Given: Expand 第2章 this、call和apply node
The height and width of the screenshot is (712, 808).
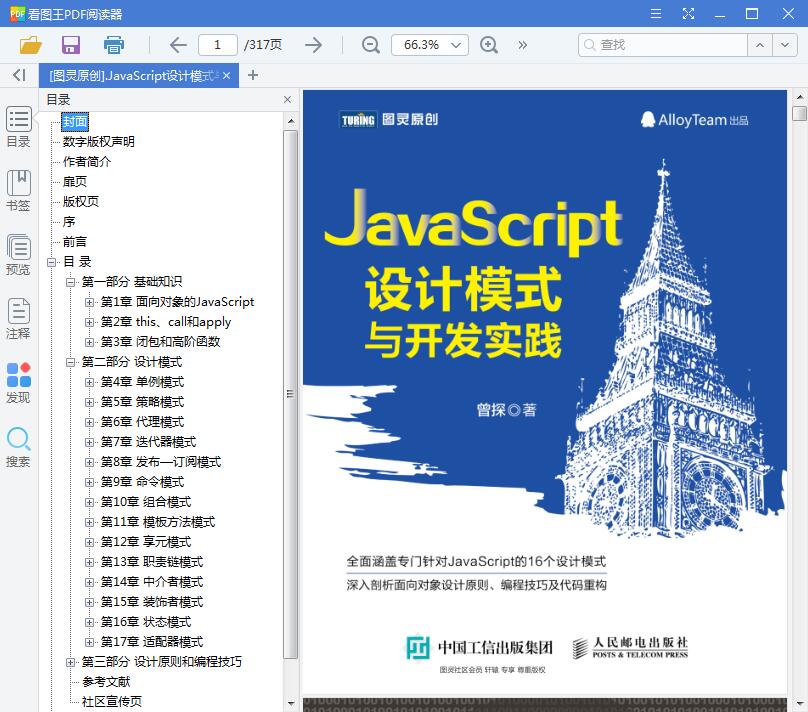Looking at the screenshot, I should click(89, 323).
